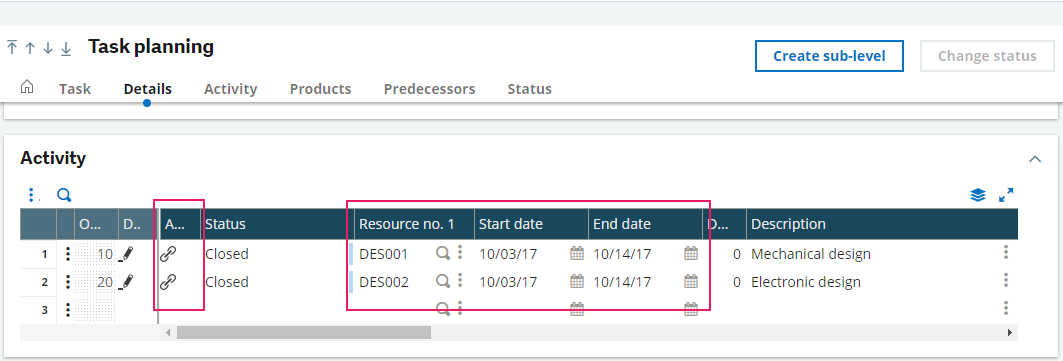1063x361 pixels.
Task: Select the Description column header
Action: (x=882, y=224)
